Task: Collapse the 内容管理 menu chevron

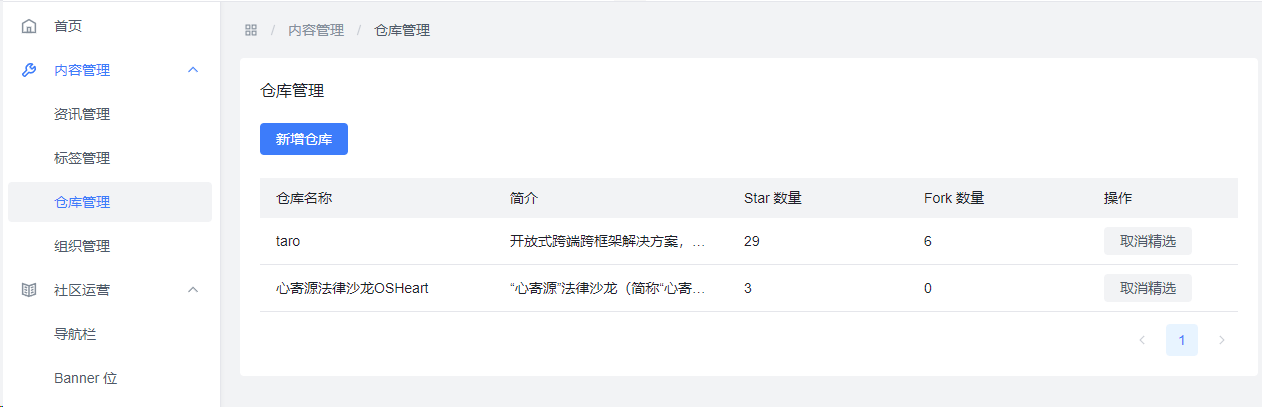Action: click(193, 70)
